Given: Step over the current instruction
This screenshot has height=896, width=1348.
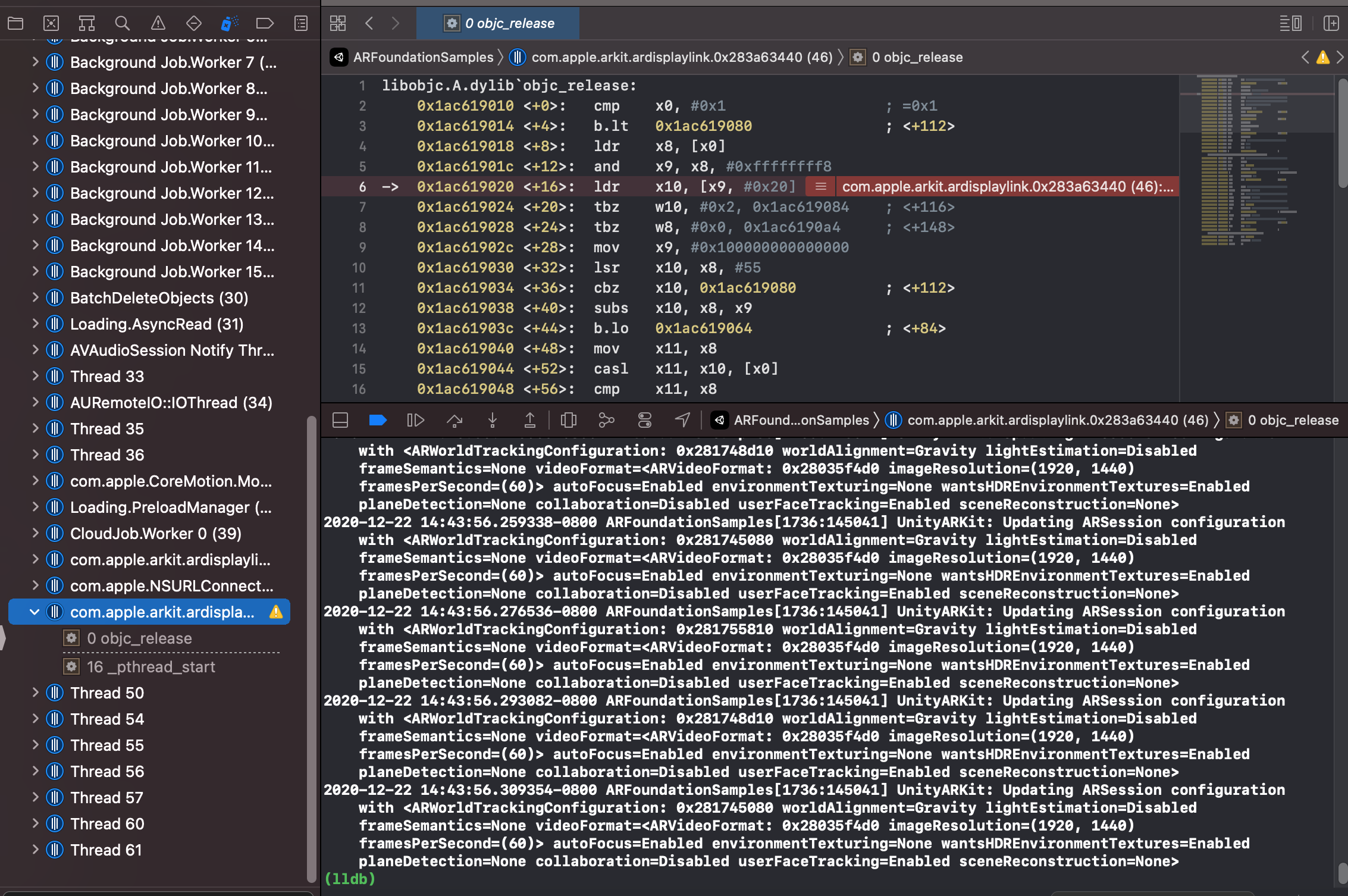Looking at the screenshot, I should (455, 420).
